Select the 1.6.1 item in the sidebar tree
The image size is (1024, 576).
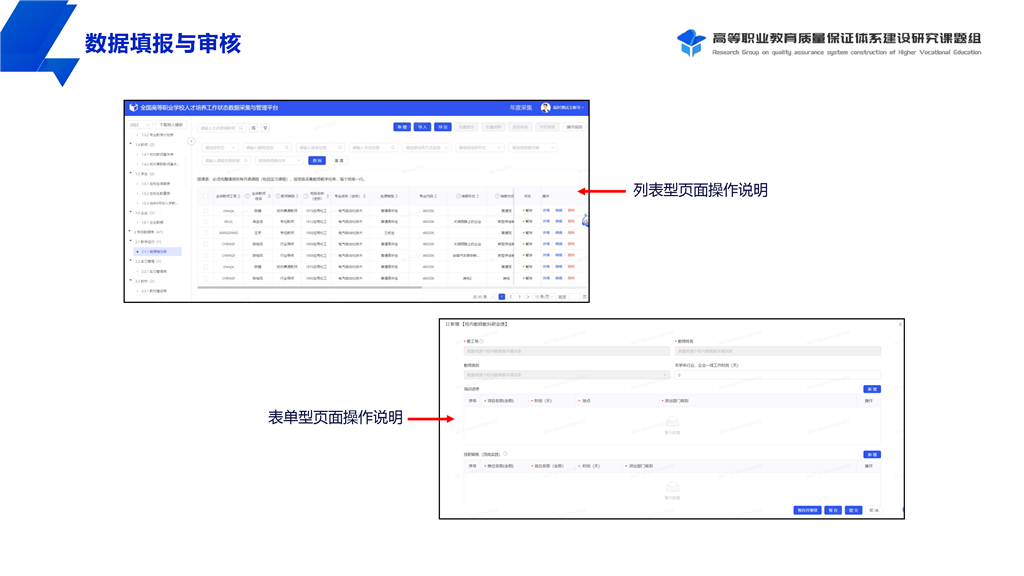click(152, 222)
